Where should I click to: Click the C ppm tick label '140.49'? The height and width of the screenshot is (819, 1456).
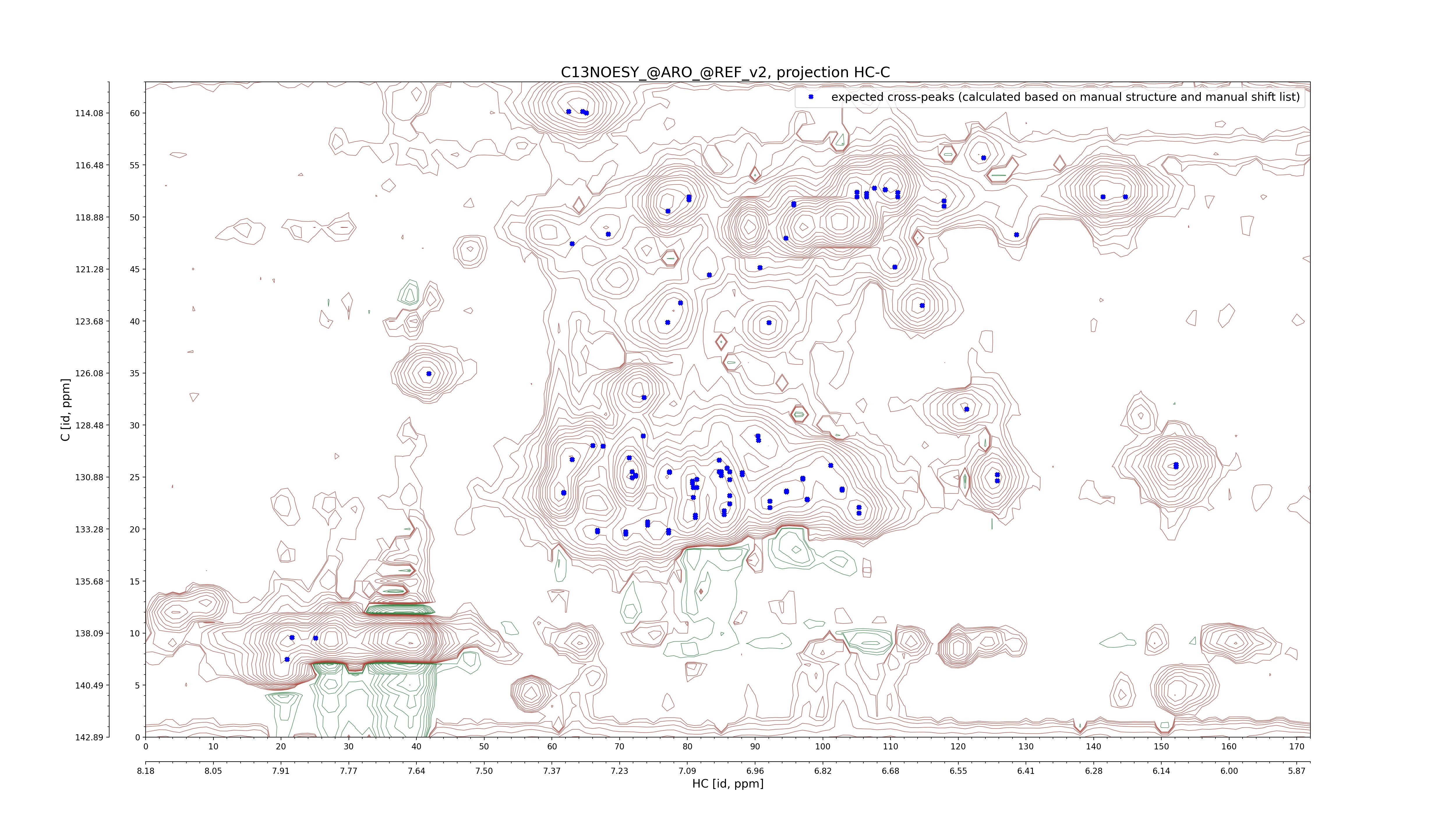pos(89,685)
